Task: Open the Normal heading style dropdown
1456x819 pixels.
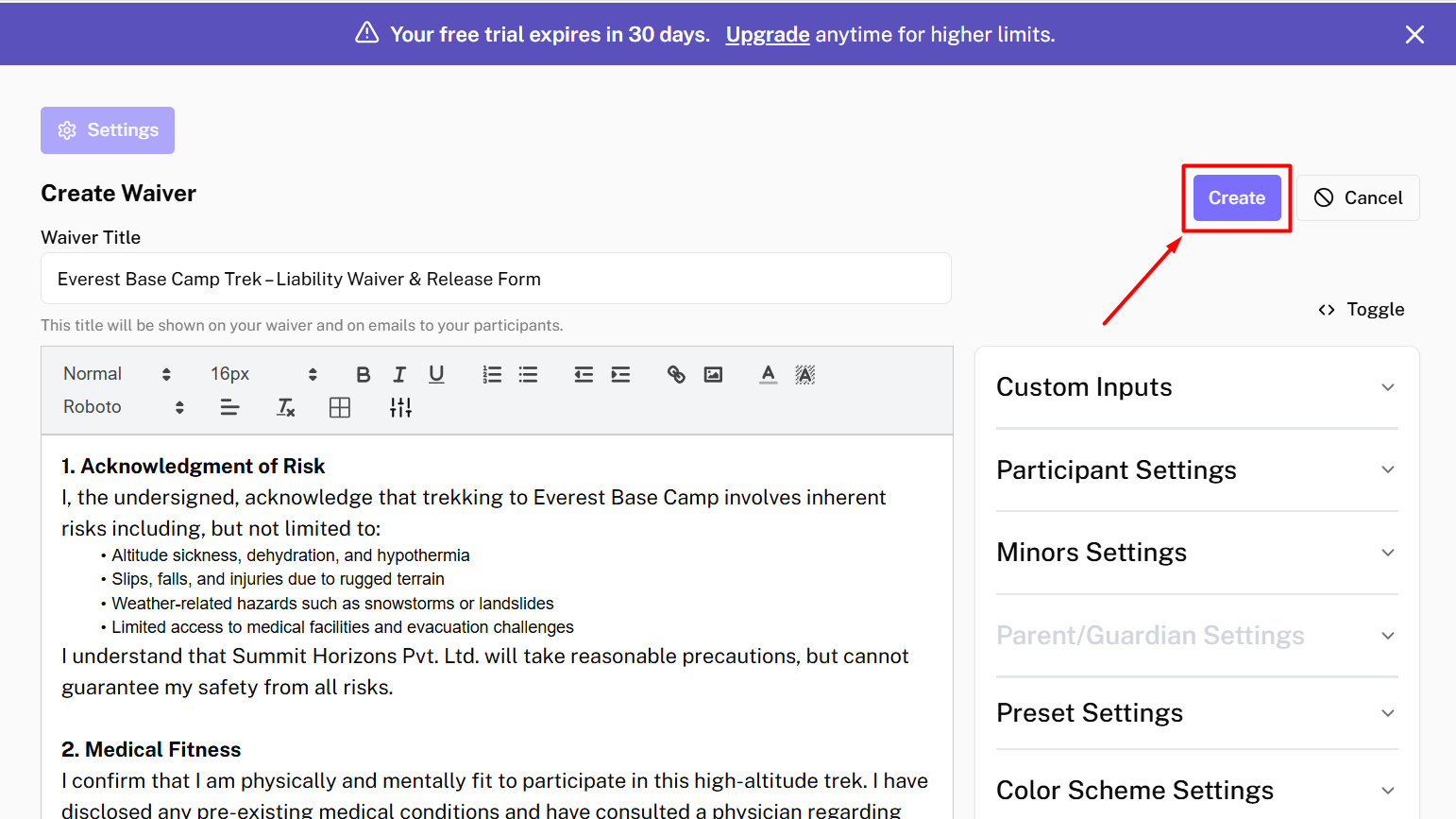Action: (116, 374)
